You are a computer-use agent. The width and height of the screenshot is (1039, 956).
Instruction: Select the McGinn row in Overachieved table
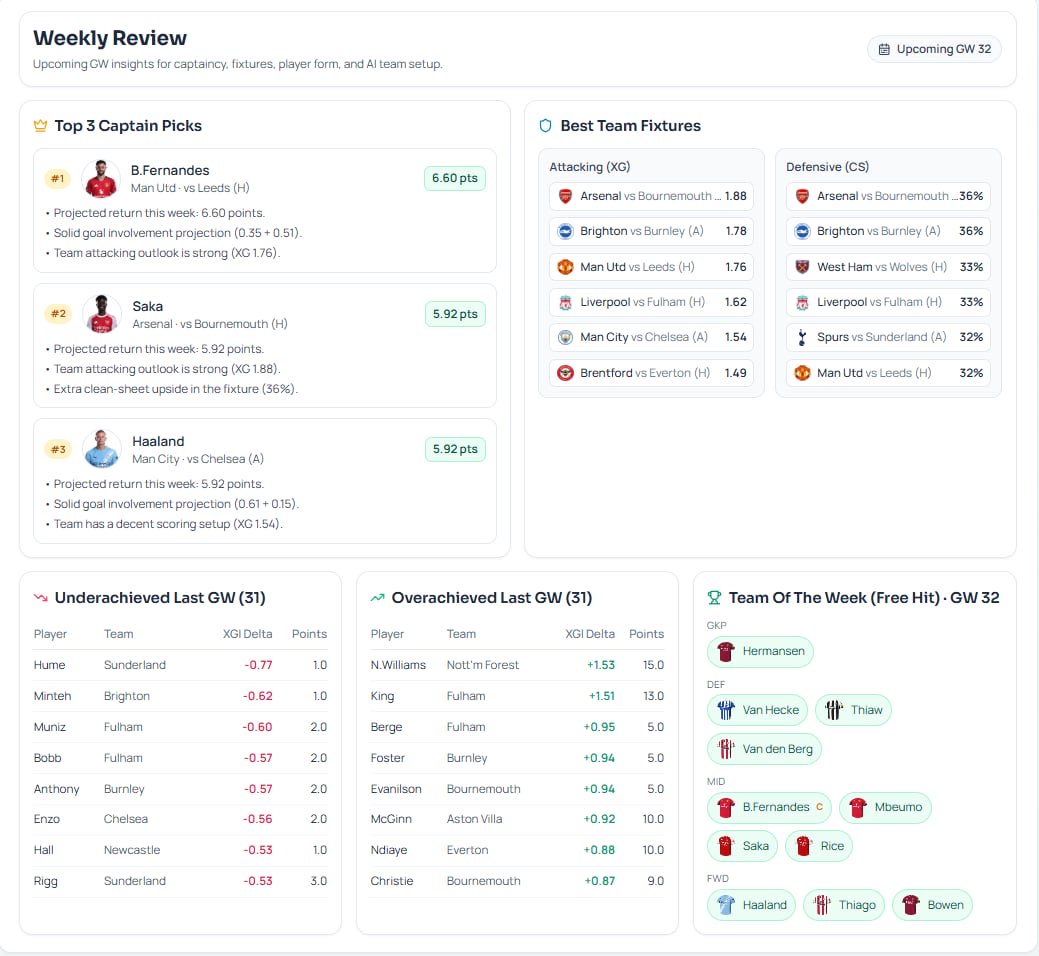pos(517,820)
